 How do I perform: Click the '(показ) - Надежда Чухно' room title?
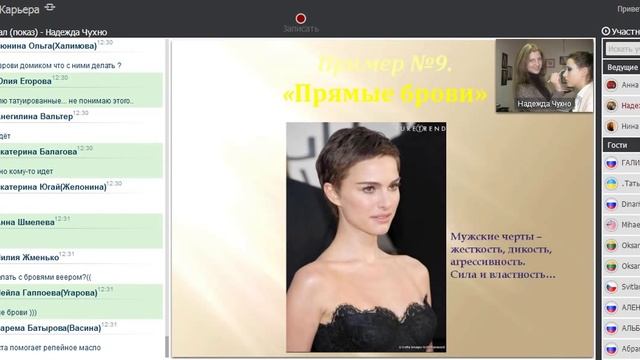click(x=53, y=32)
